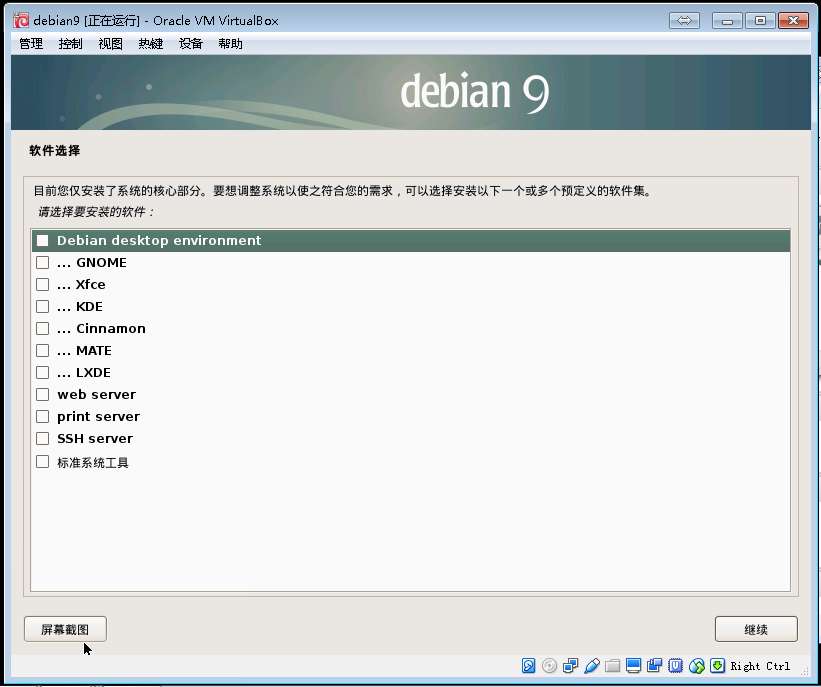Screen dimensions: 821x687
Task: Click the optical drive status icon
Action: 549,666
